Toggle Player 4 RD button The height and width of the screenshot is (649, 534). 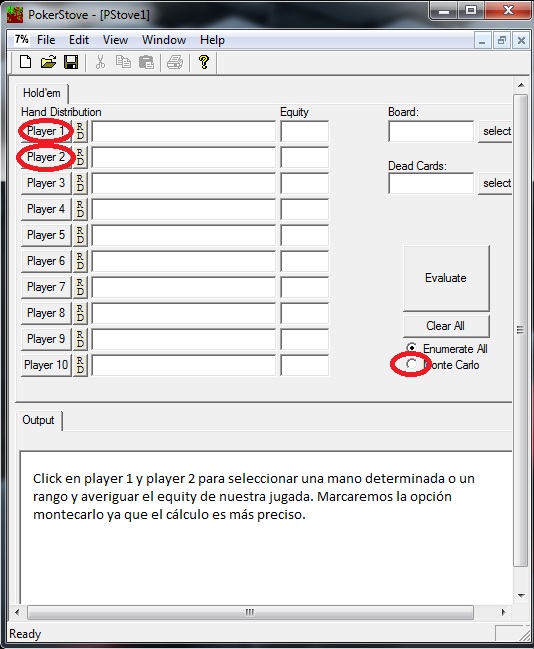click(80, 209)
